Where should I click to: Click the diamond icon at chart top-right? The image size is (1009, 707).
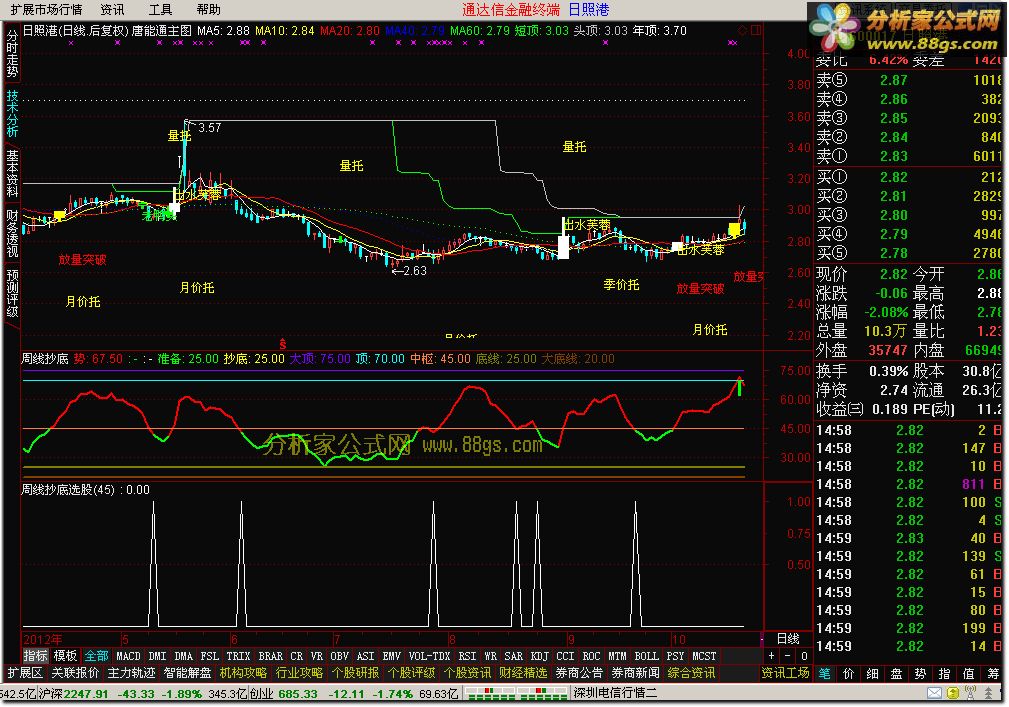tap(742, 30)
